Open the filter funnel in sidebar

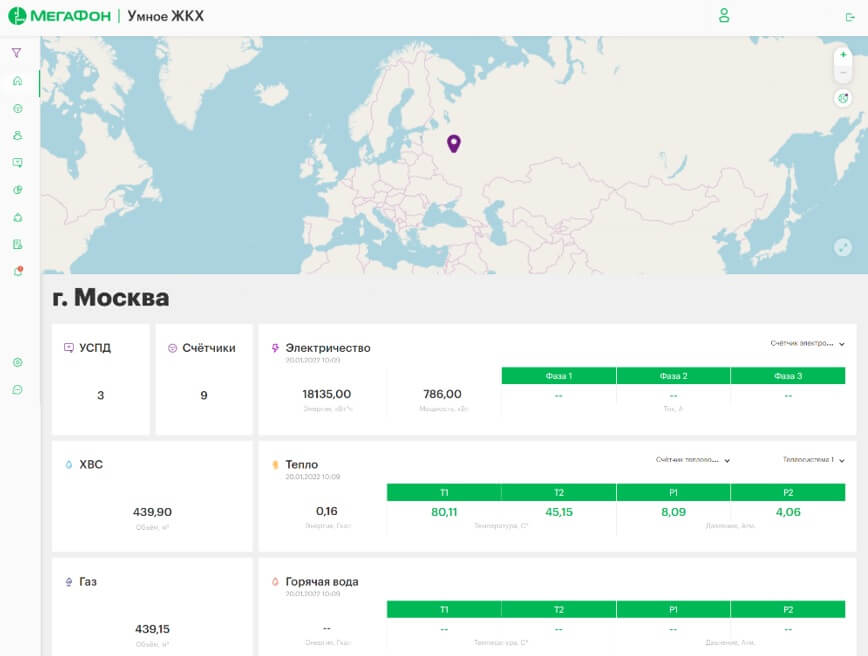tap(17, 53)
